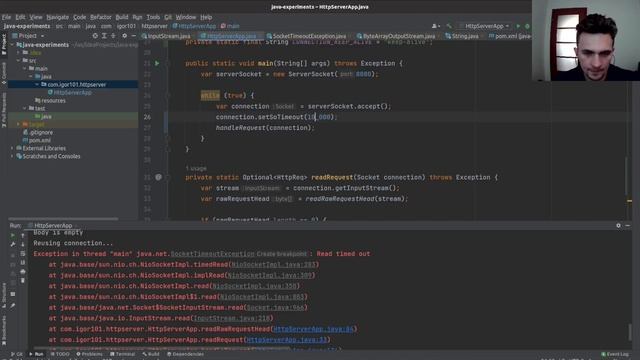This screenshot has width=640, height=360.
Task: Click the Debug bug icon in toolbar
Action: click(x=527, y=26)
